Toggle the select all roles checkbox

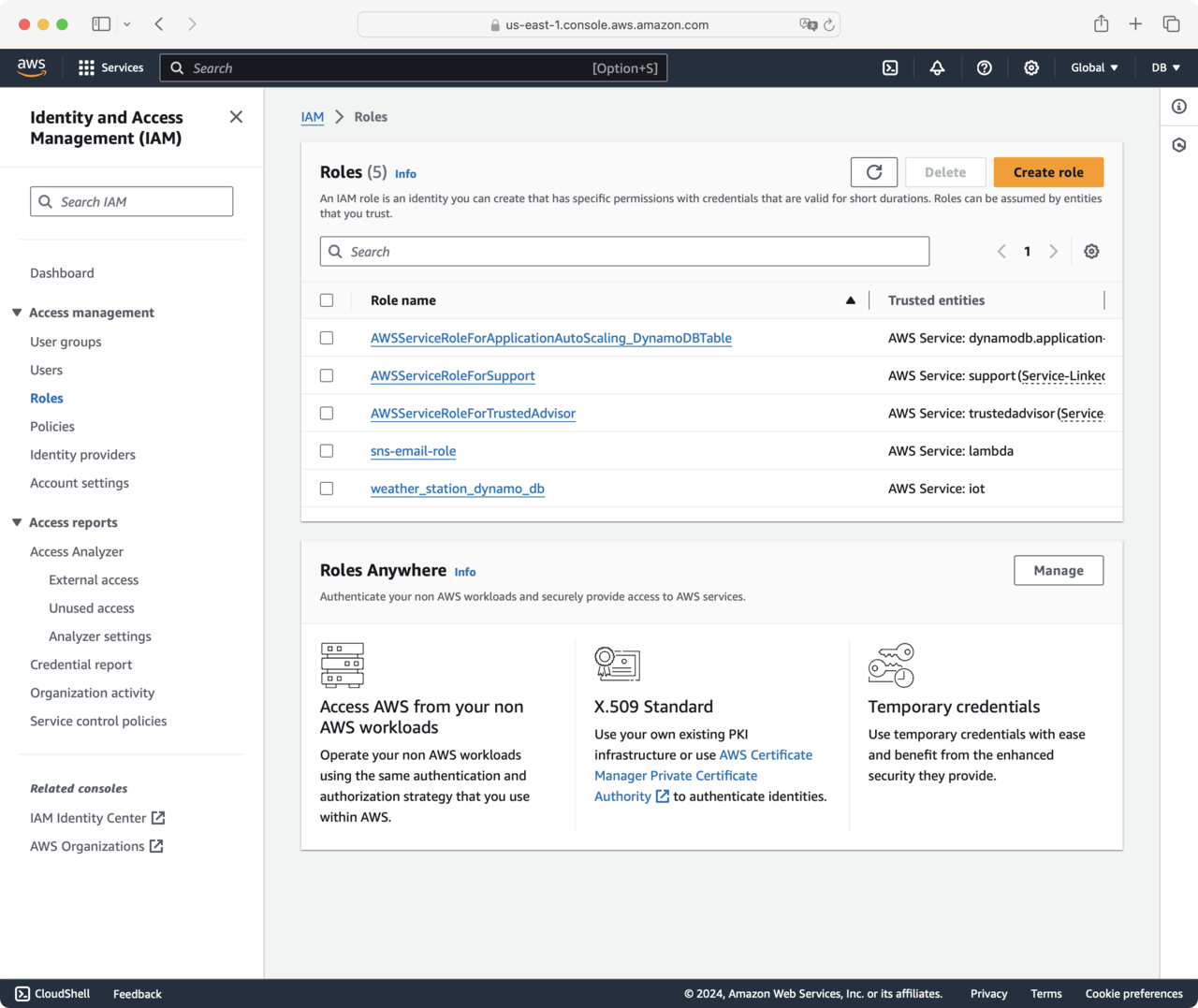click(327, 300)
